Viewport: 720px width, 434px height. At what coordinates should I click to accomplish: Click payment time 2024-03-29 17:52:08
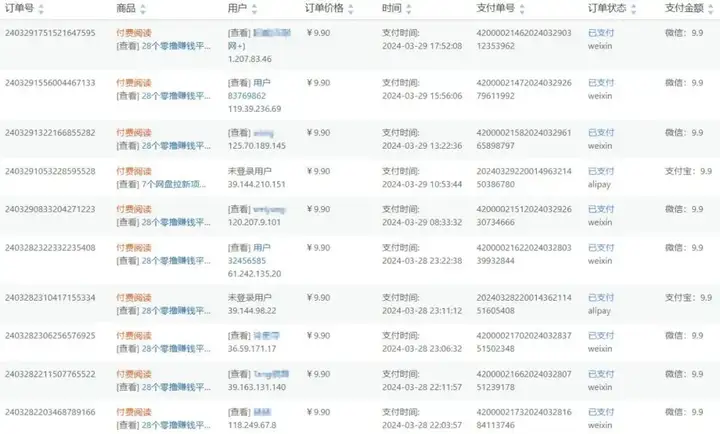(x=422, y=46)
